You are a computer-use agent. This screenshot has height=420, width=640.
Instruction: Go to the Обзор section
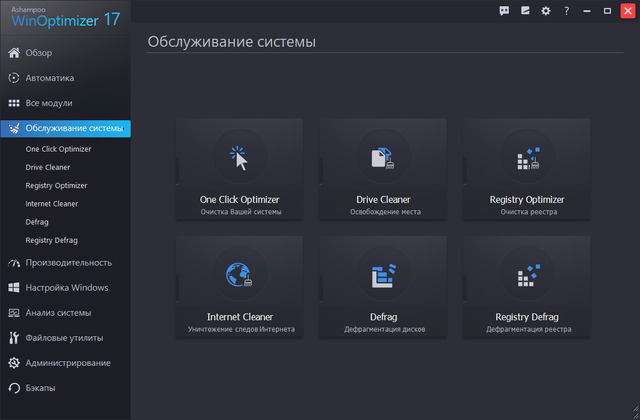(40, 52)
